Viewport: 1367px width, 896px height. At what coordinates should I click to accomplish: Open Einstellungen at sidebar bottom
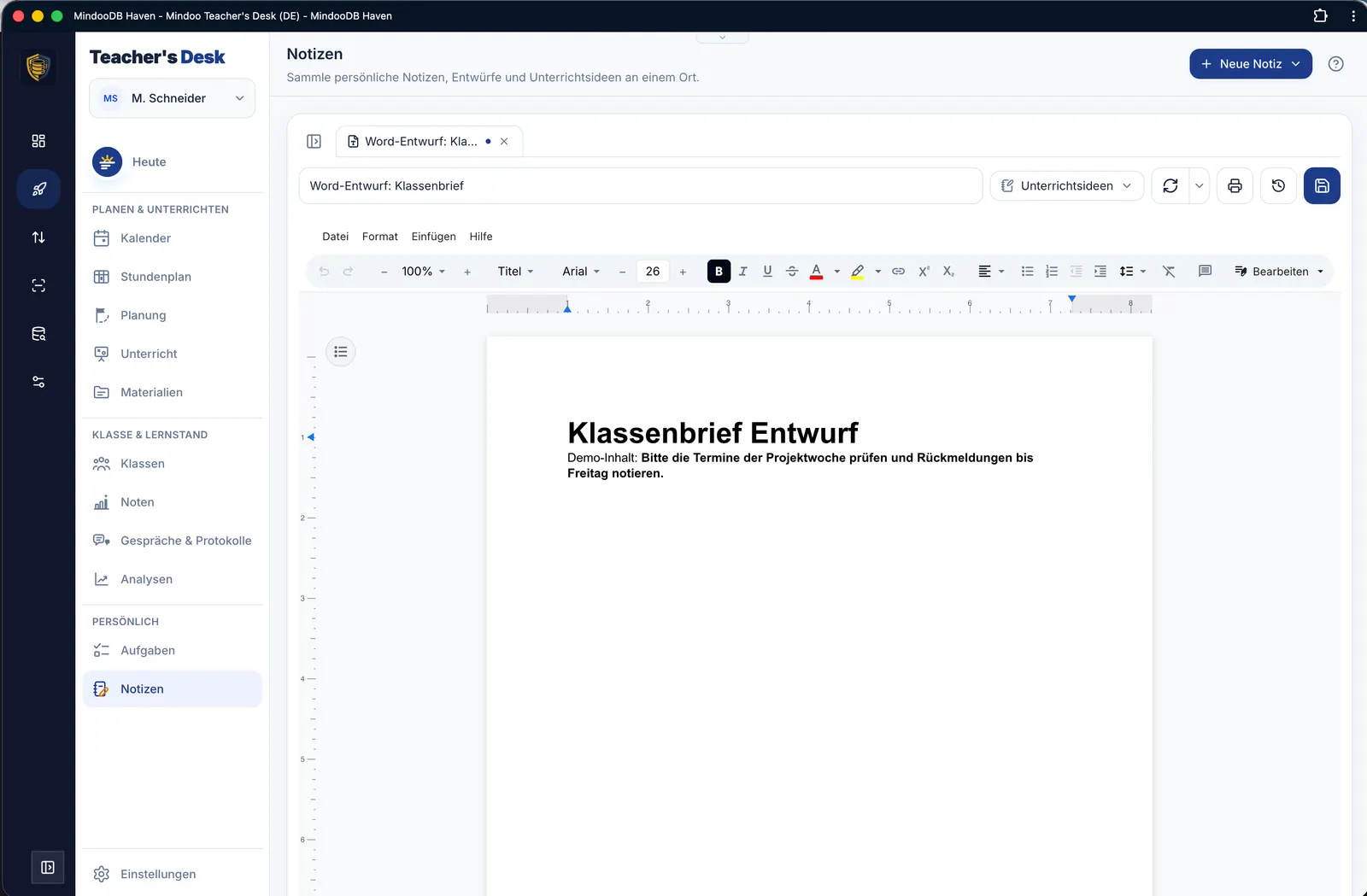click(x=172, y=874)
